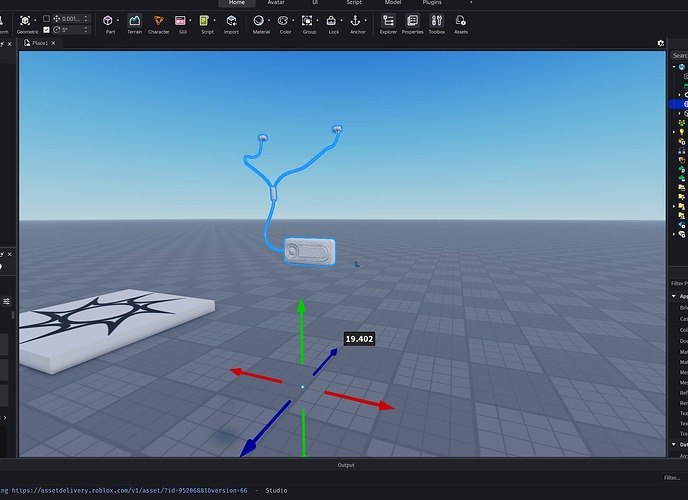The image size is (688, 500).
Task: Open the Material picker
Action: [x=258, y=20]
